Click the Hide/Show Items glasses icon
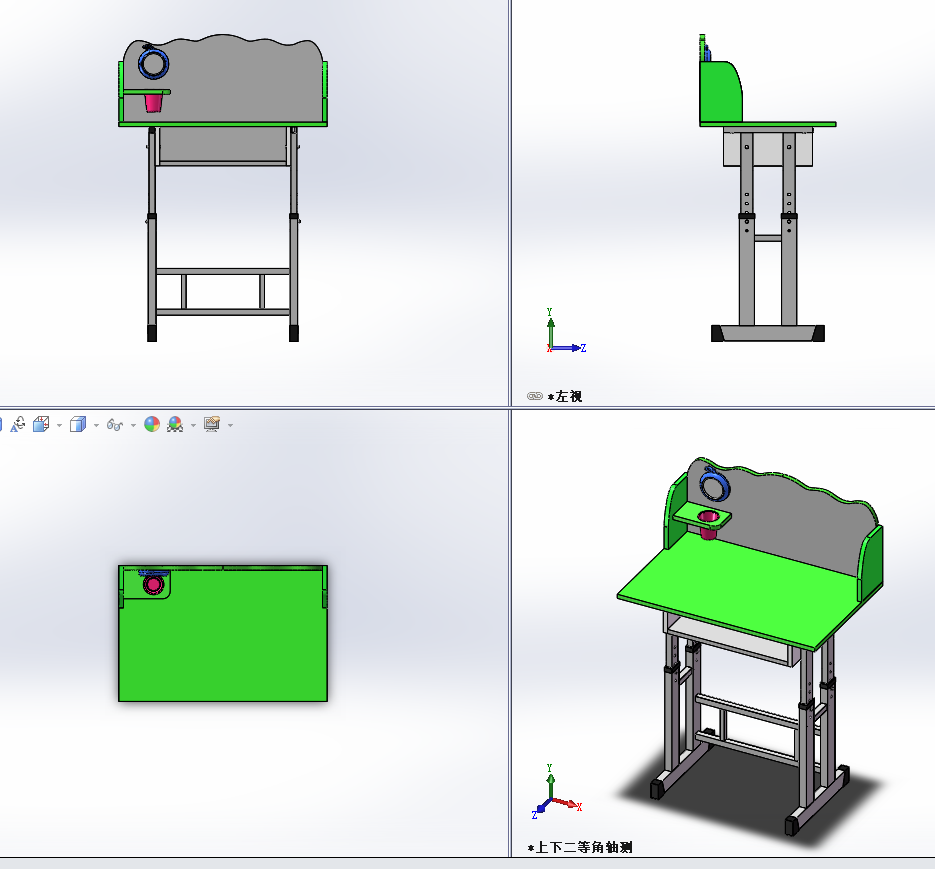 point(114,425)
